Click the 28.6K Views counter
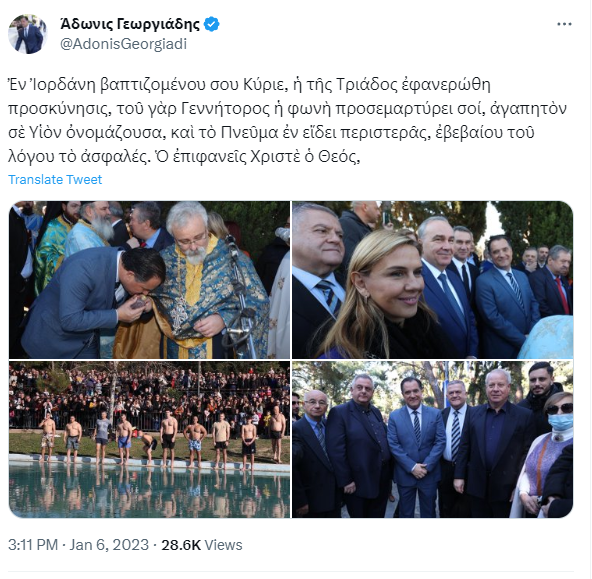This screenshot has width=592, height=579. 202,545
